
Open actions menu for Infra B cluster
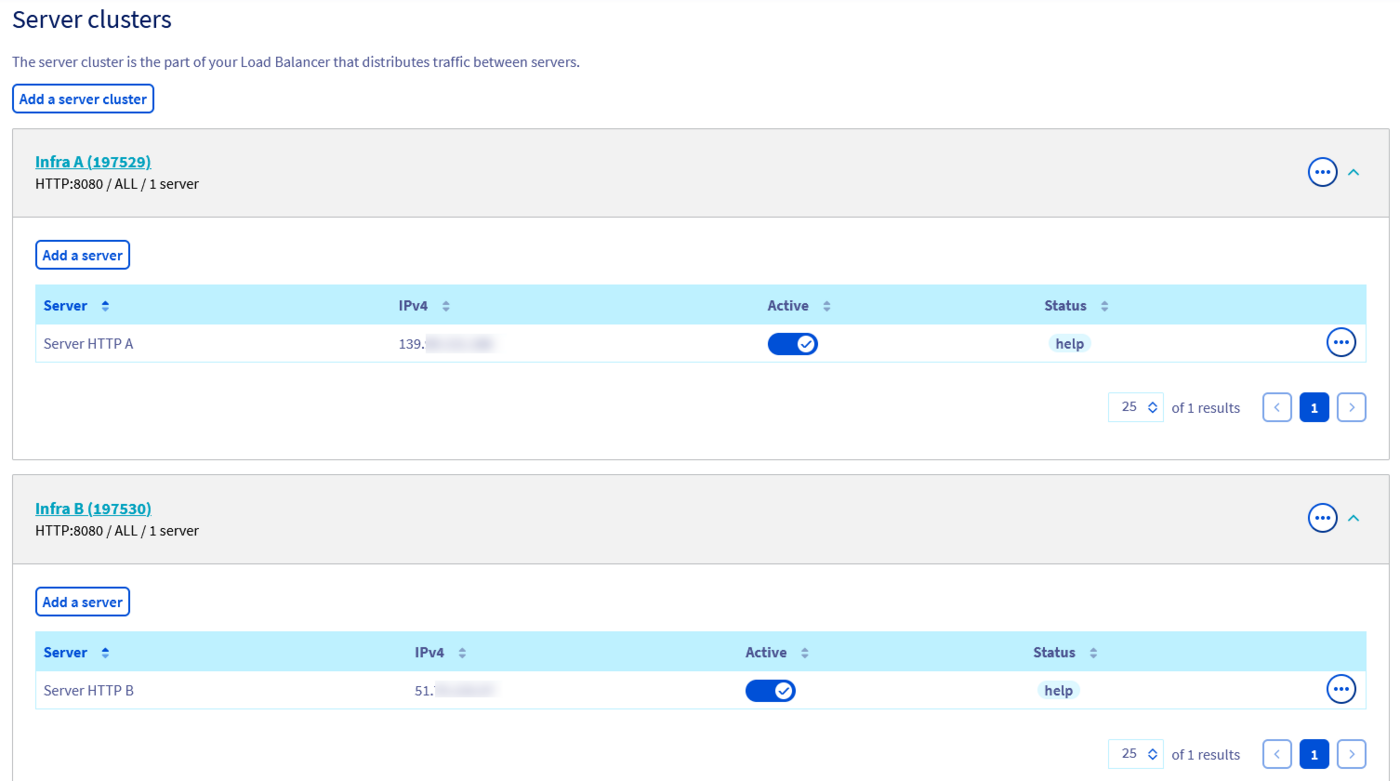pyautogui.click(x=1322, y=518)
